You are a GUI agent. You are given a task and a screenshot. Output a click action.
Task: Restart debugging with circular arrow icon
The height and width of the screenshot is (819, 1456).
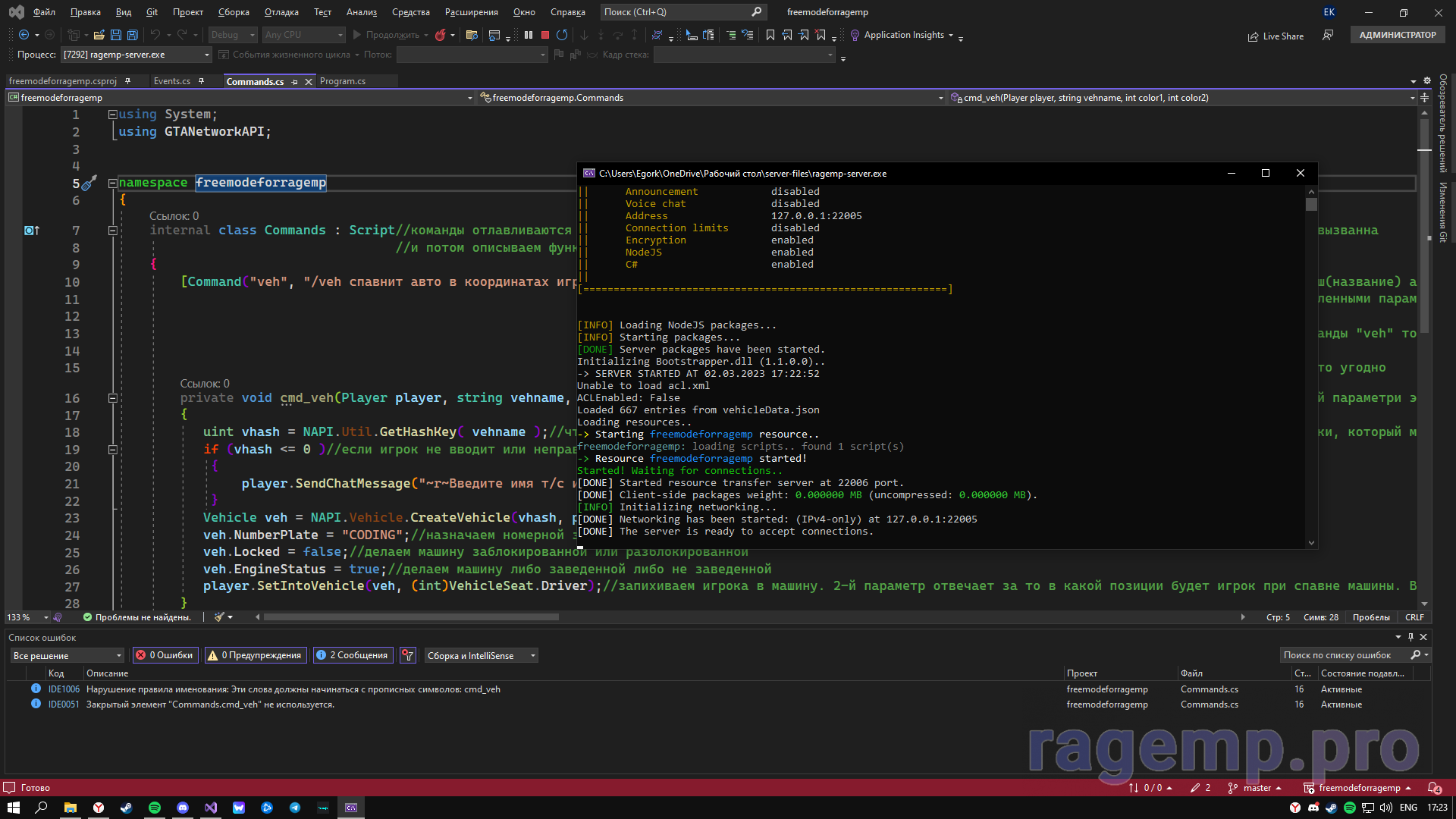tap(562, 35)
